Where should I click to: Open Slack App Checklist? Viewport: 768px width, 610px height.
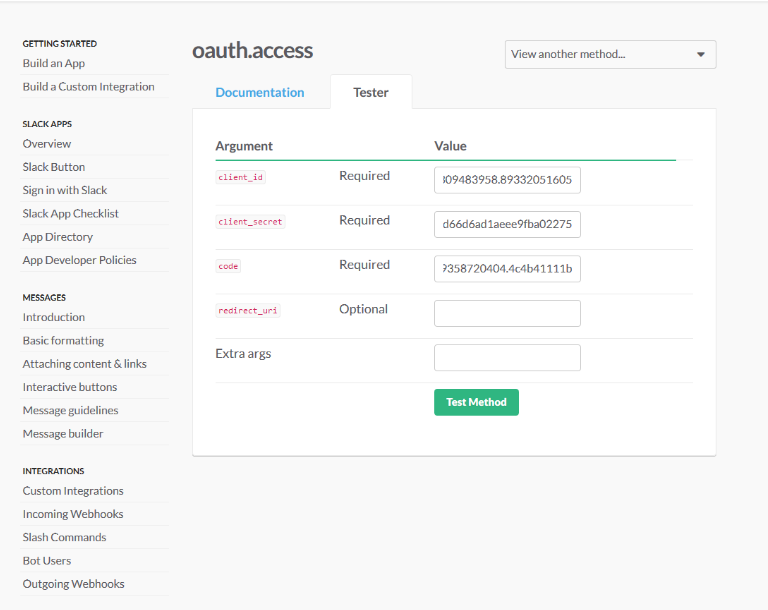[71, 214]
